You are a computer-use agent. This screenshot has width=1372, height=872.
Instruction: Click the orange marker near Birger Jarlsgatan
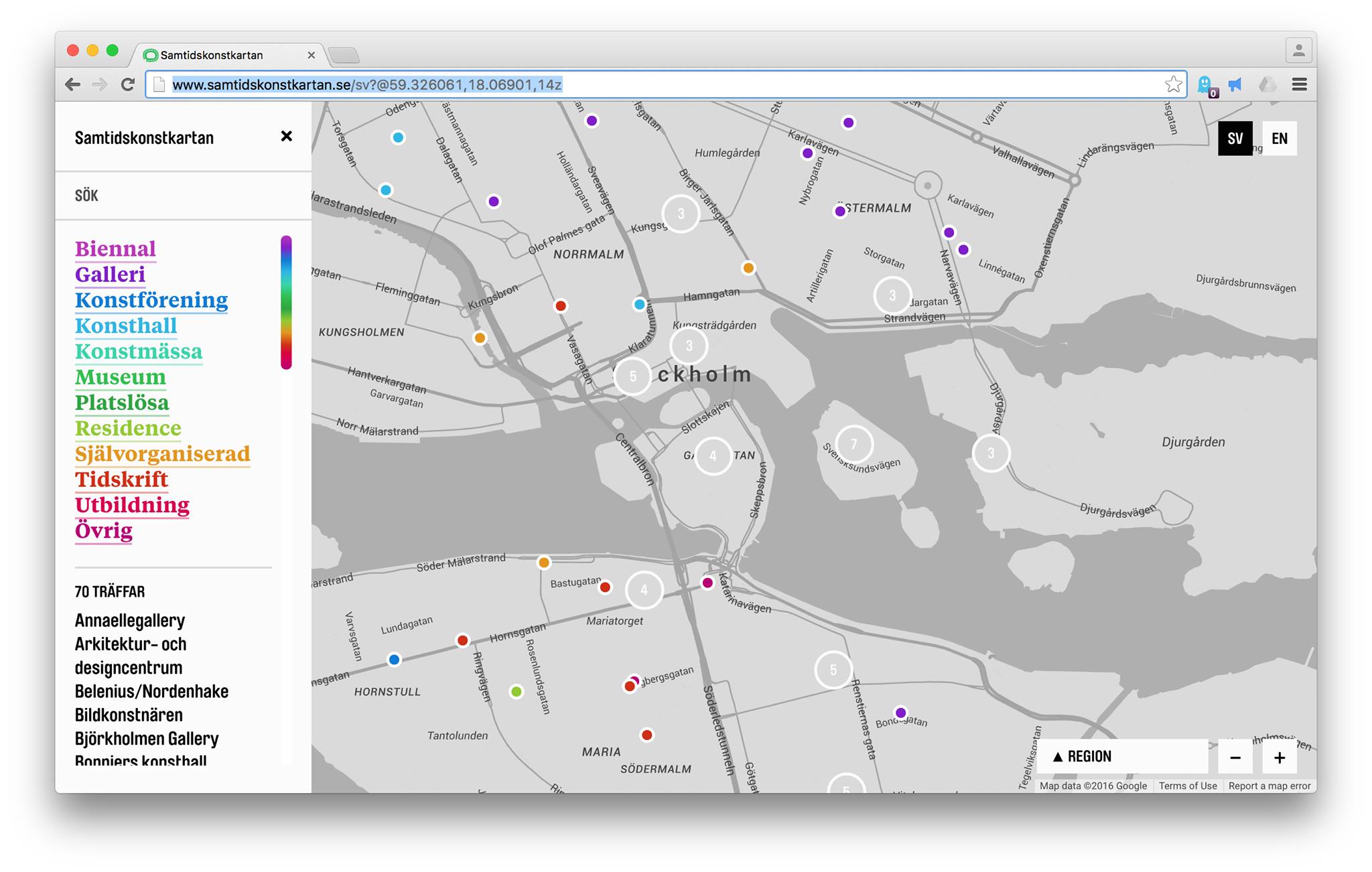(x=748, y=269)
